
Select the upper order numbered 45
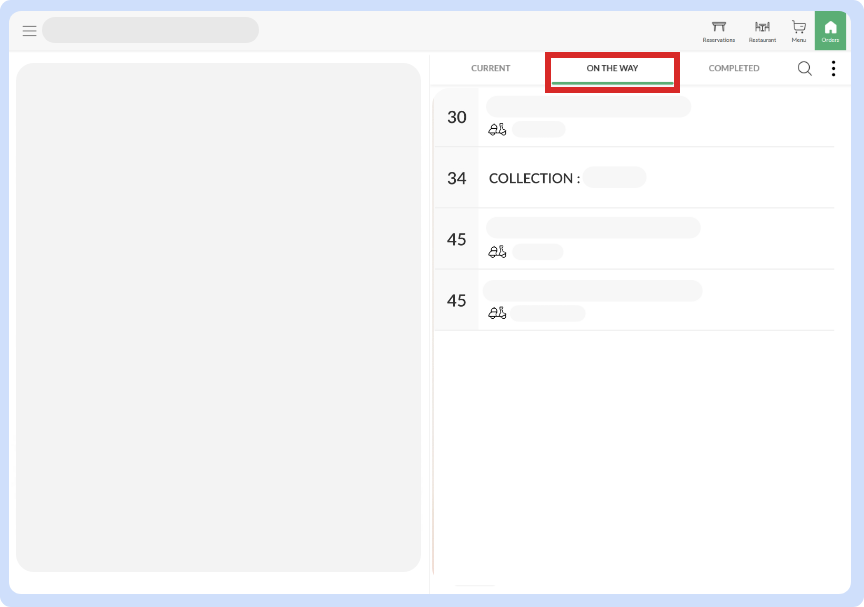(457, 239)
